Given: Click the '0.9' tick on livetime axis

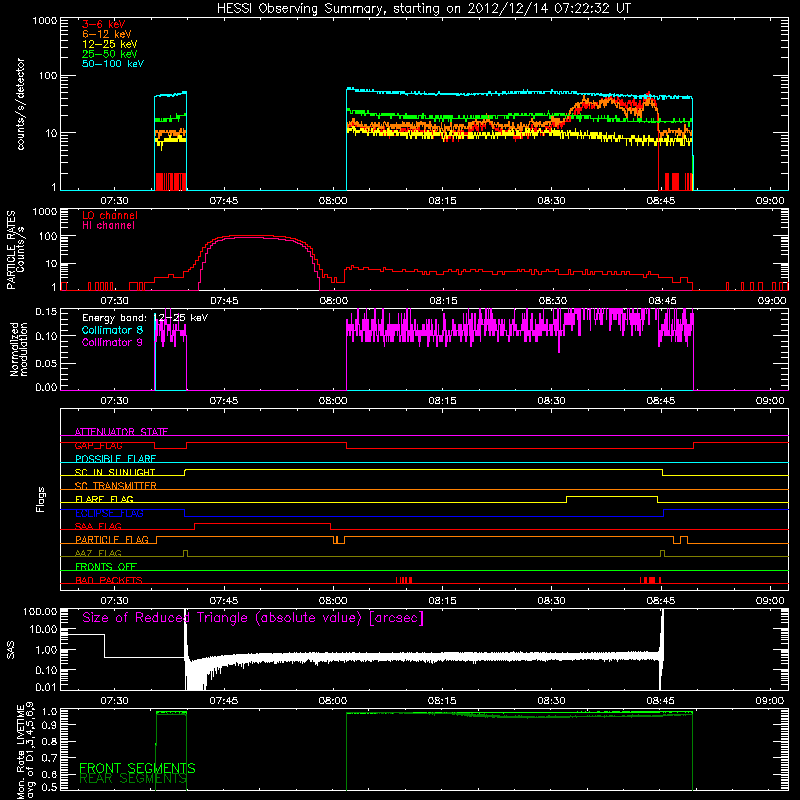Looking at the screenshot, I should click(51, 727).
